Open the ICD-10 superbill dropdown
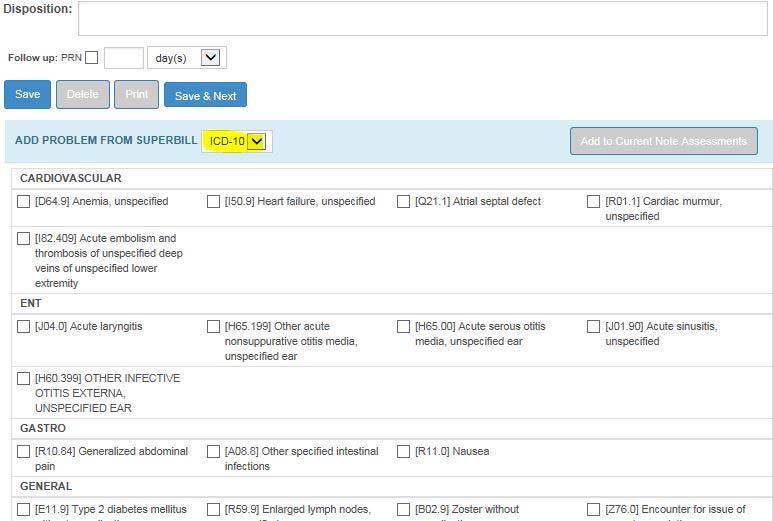Screen dimensions: 773x521 point(237,142)
